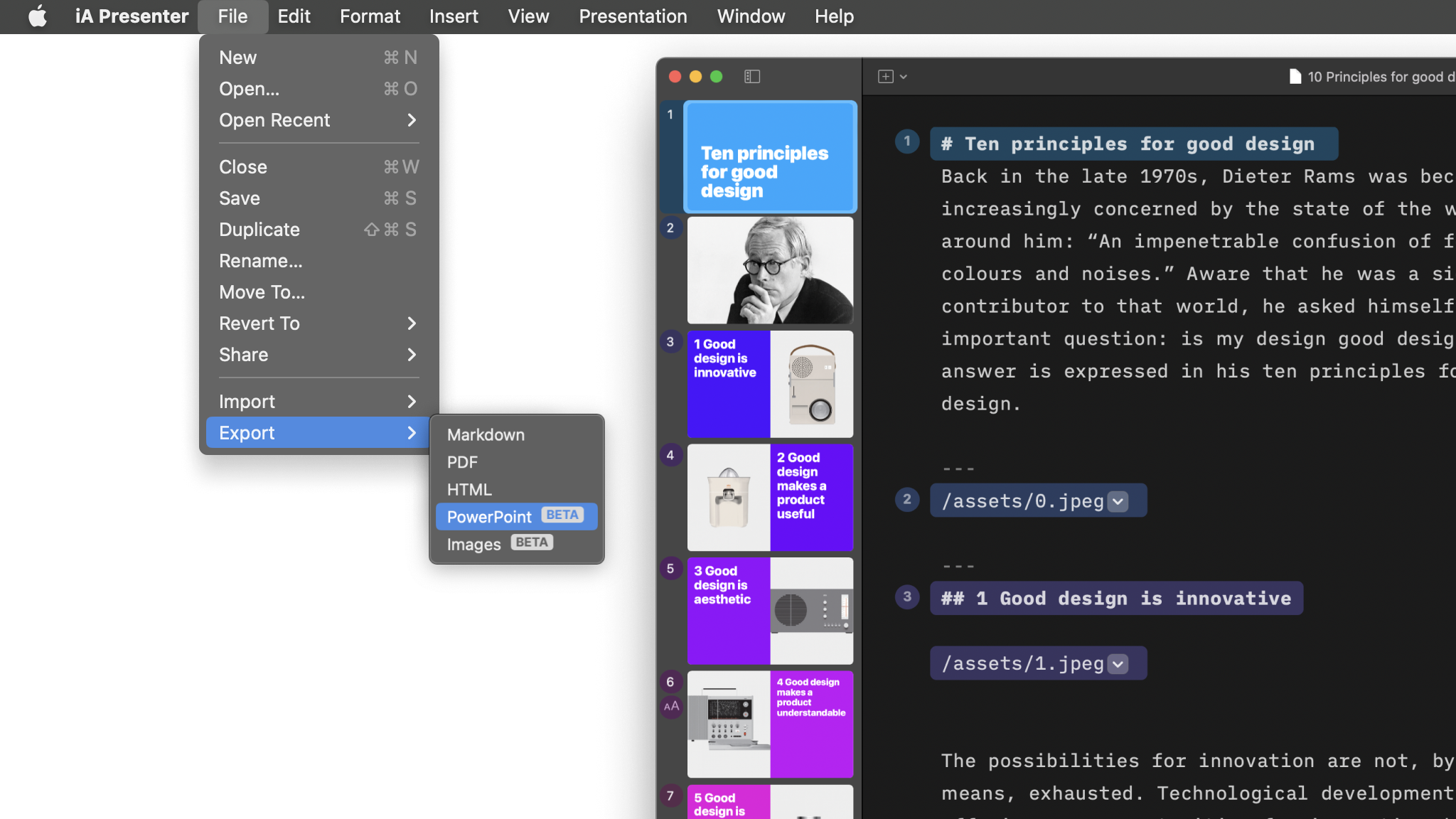Click the add slide plus icon
1456x819 pixels.
point(886,76)
